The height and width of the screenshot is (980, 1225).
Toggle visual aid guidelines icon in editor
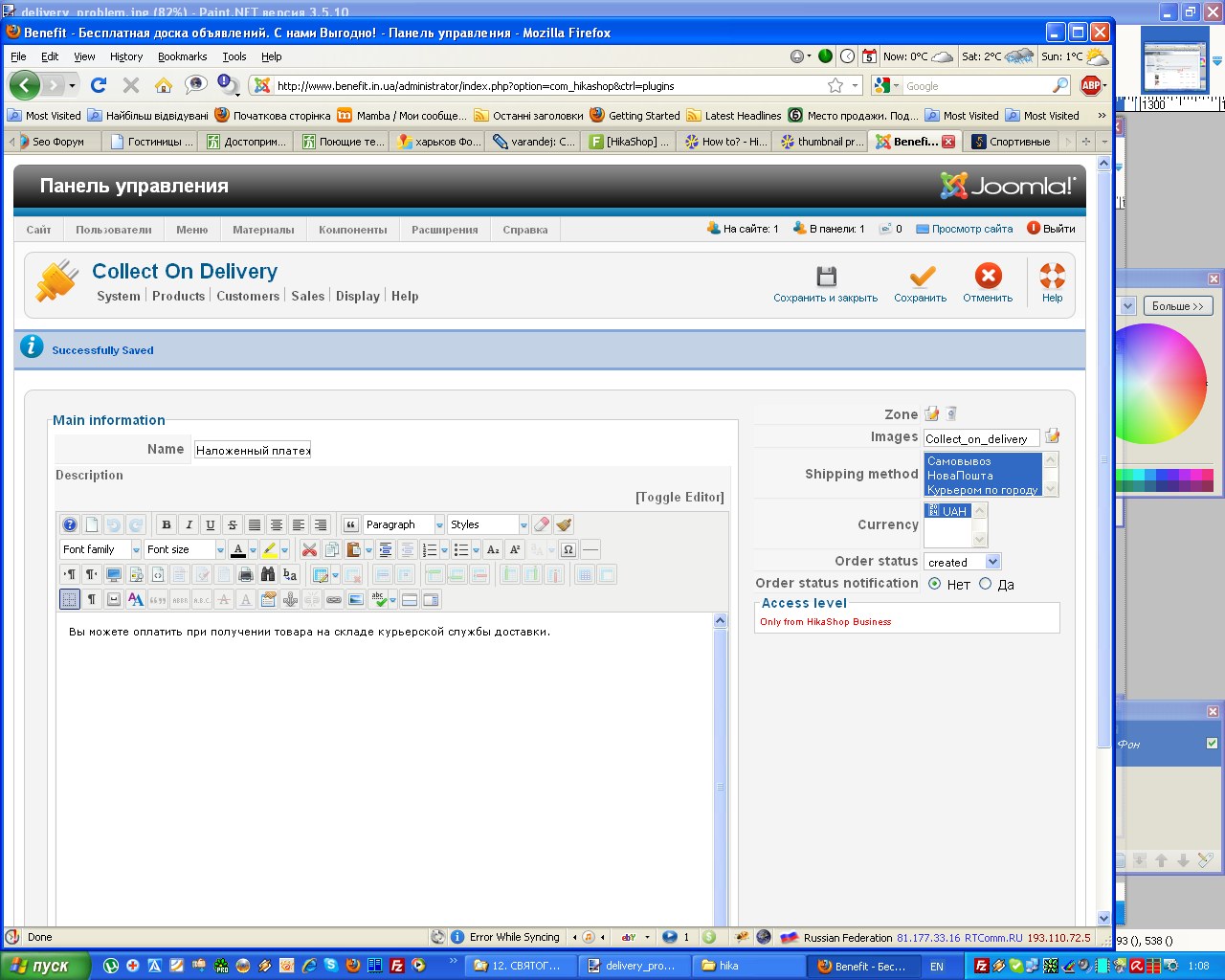(70, 599)
